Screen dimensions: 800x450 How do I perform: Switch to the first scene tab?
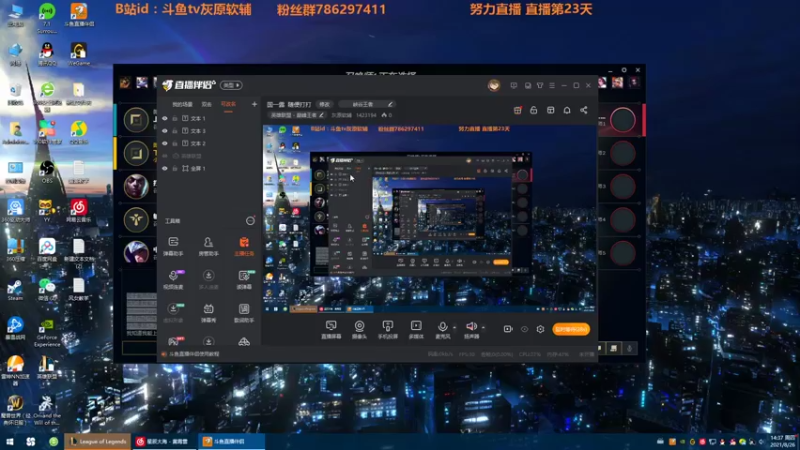pos(182,104)
